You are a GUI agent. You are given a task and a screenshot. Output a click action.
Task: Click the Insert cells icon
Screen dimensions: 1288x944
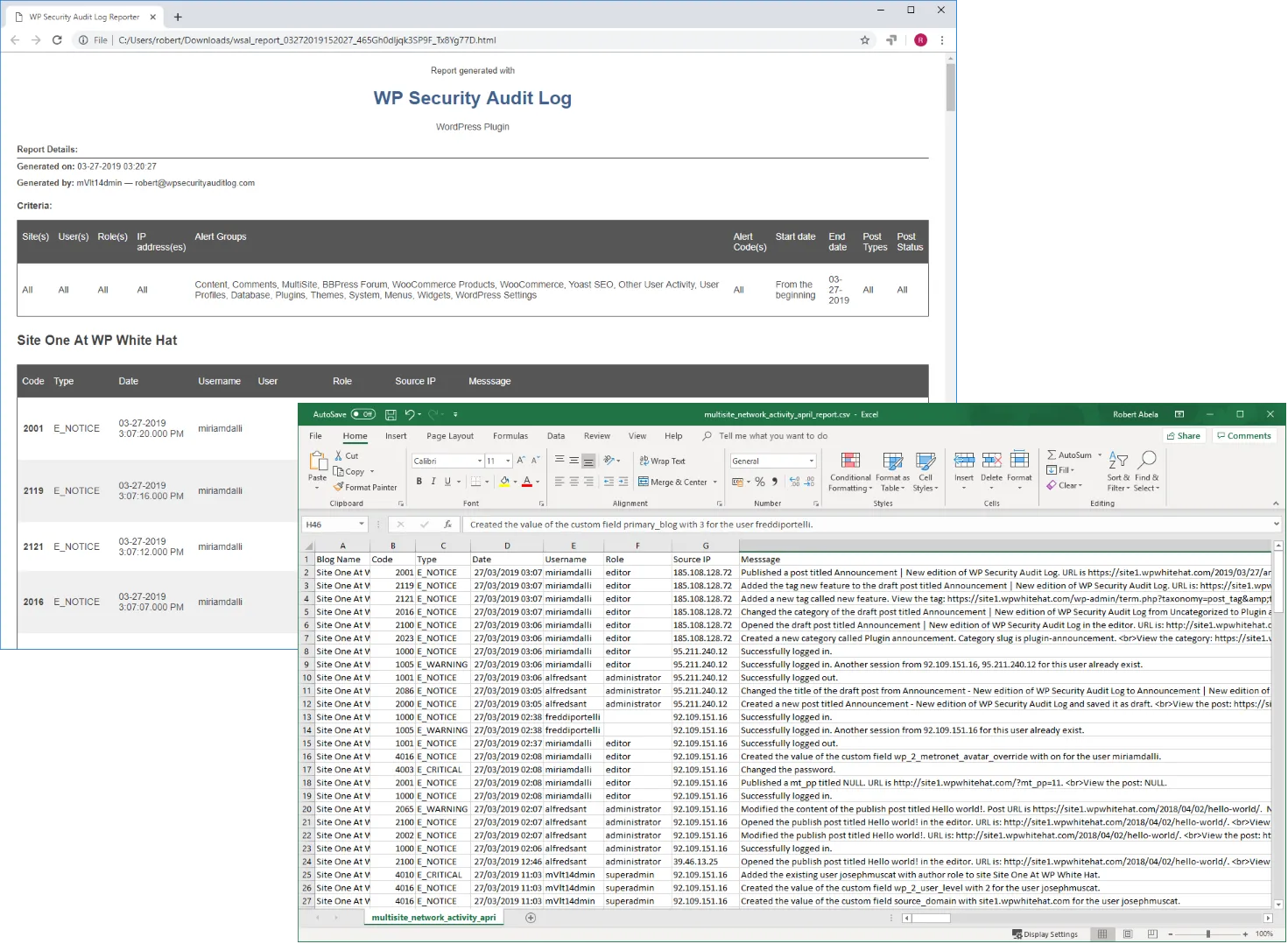point(964,461)
